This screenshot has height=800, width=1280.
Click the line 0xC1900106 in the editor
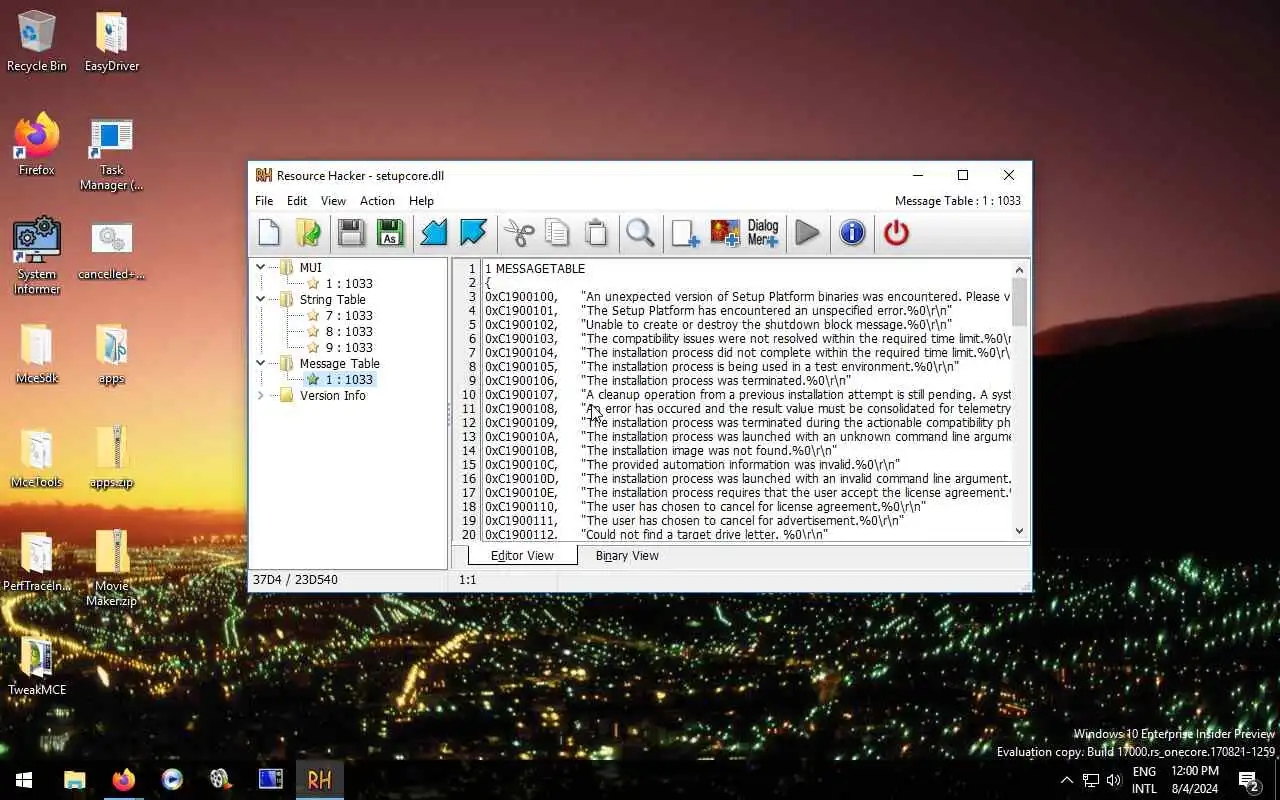click(667, 380)
